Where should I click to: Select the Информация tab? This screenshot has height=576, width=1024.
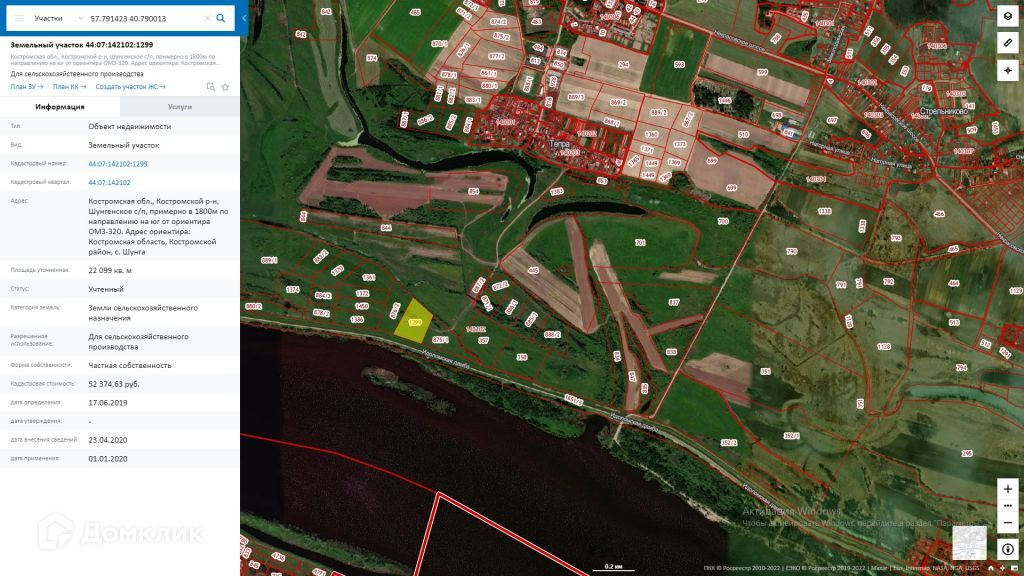(x=60, y=106)
